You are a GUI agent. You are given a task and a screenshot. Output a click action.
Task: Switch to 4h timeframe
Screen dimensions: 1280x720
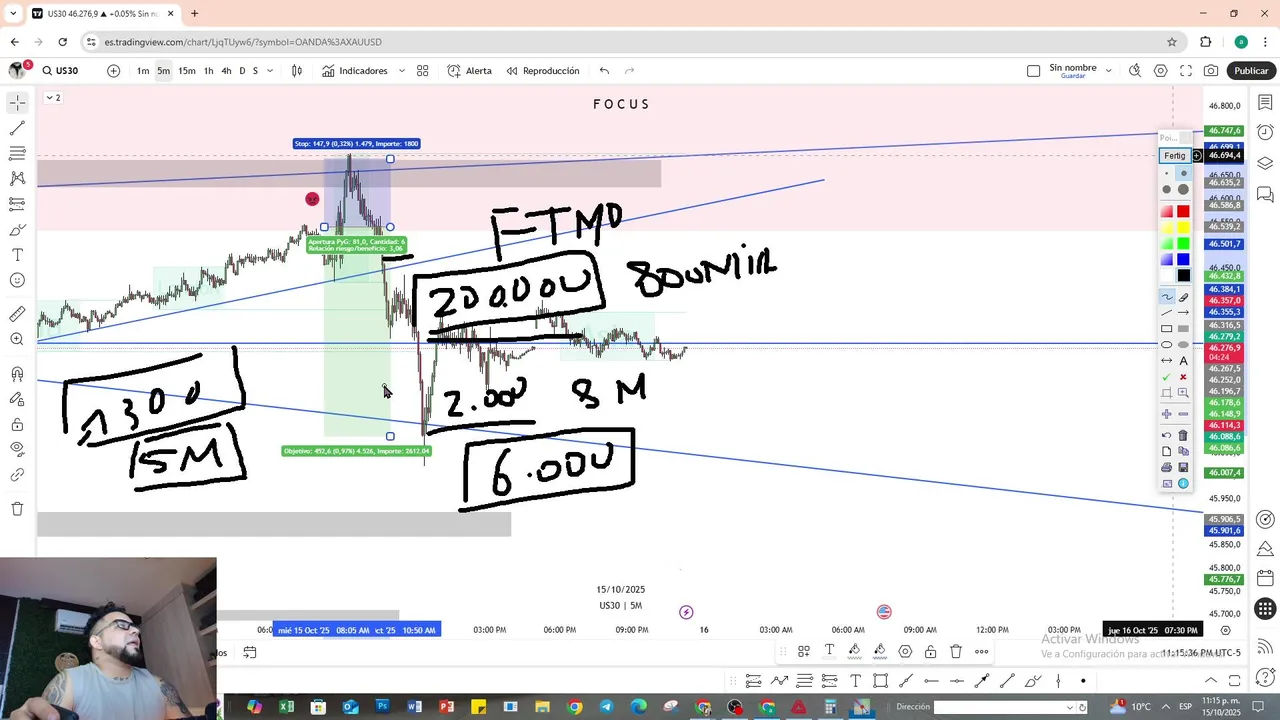click(226, 71)
